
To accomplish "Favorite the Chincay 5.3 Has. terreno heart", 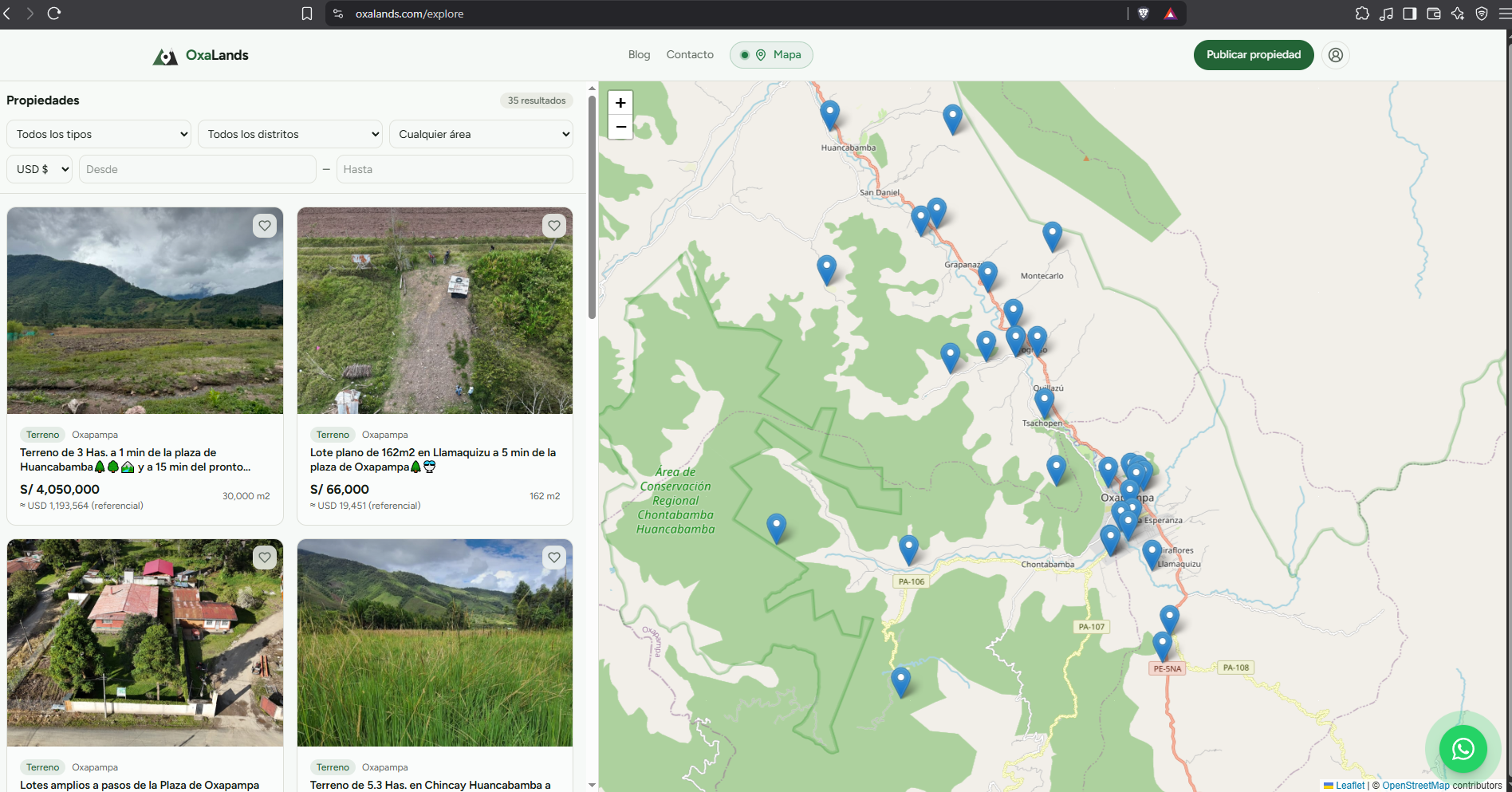I will [x=554, y=558].
